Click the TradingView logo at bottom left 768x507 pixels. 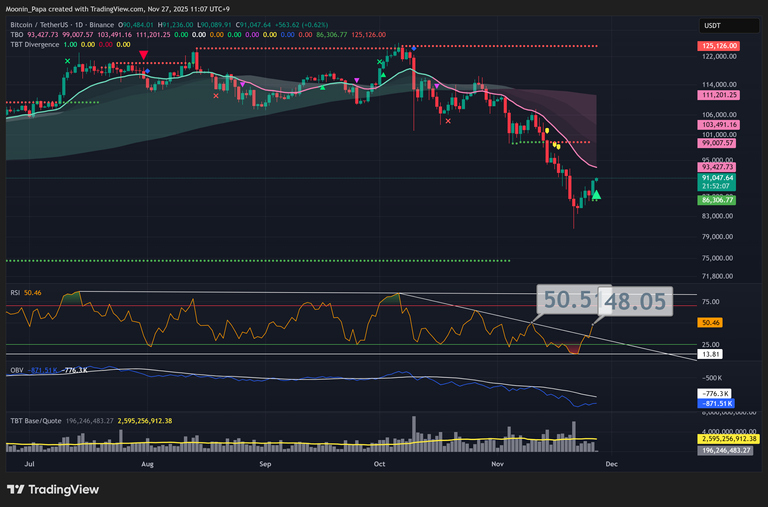(53, 489)
